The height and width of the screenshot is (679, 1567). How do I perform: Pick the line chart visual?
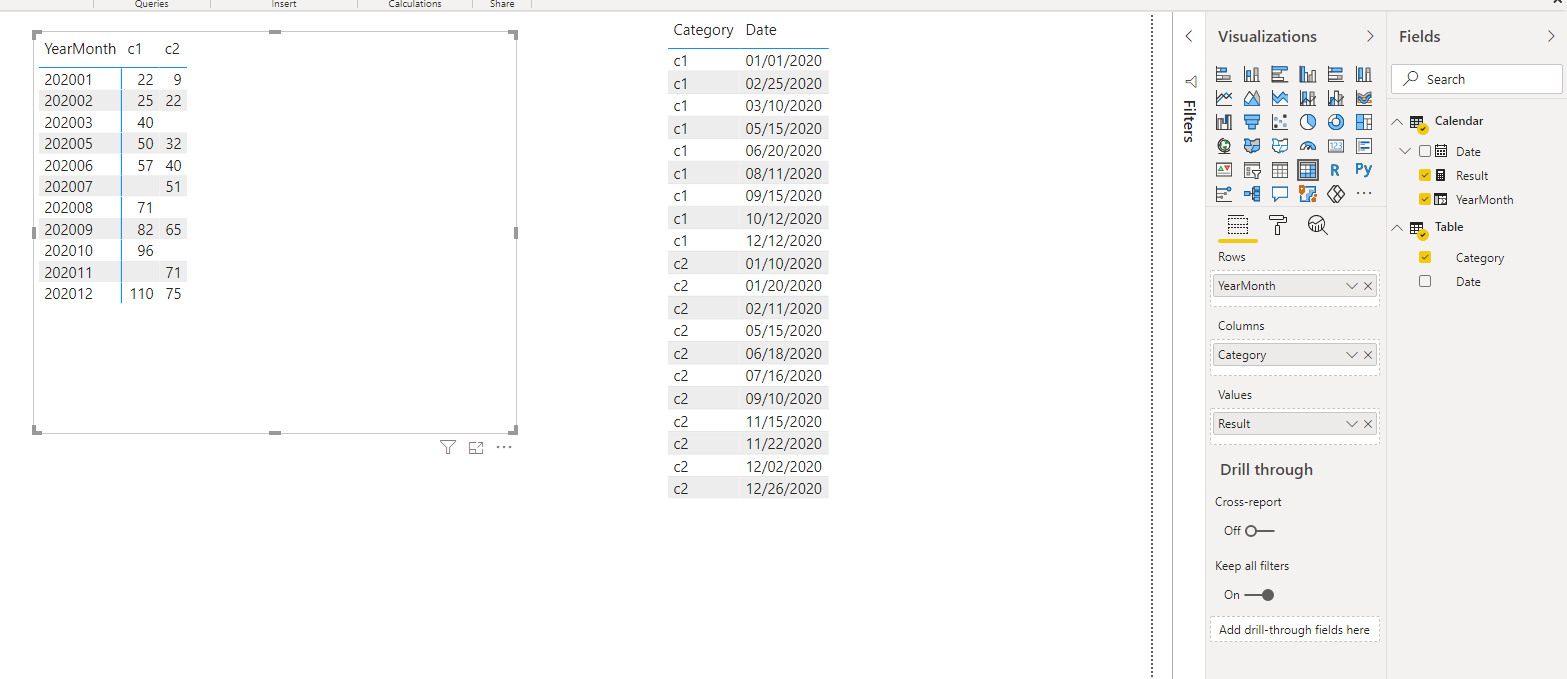point(1224,98)
